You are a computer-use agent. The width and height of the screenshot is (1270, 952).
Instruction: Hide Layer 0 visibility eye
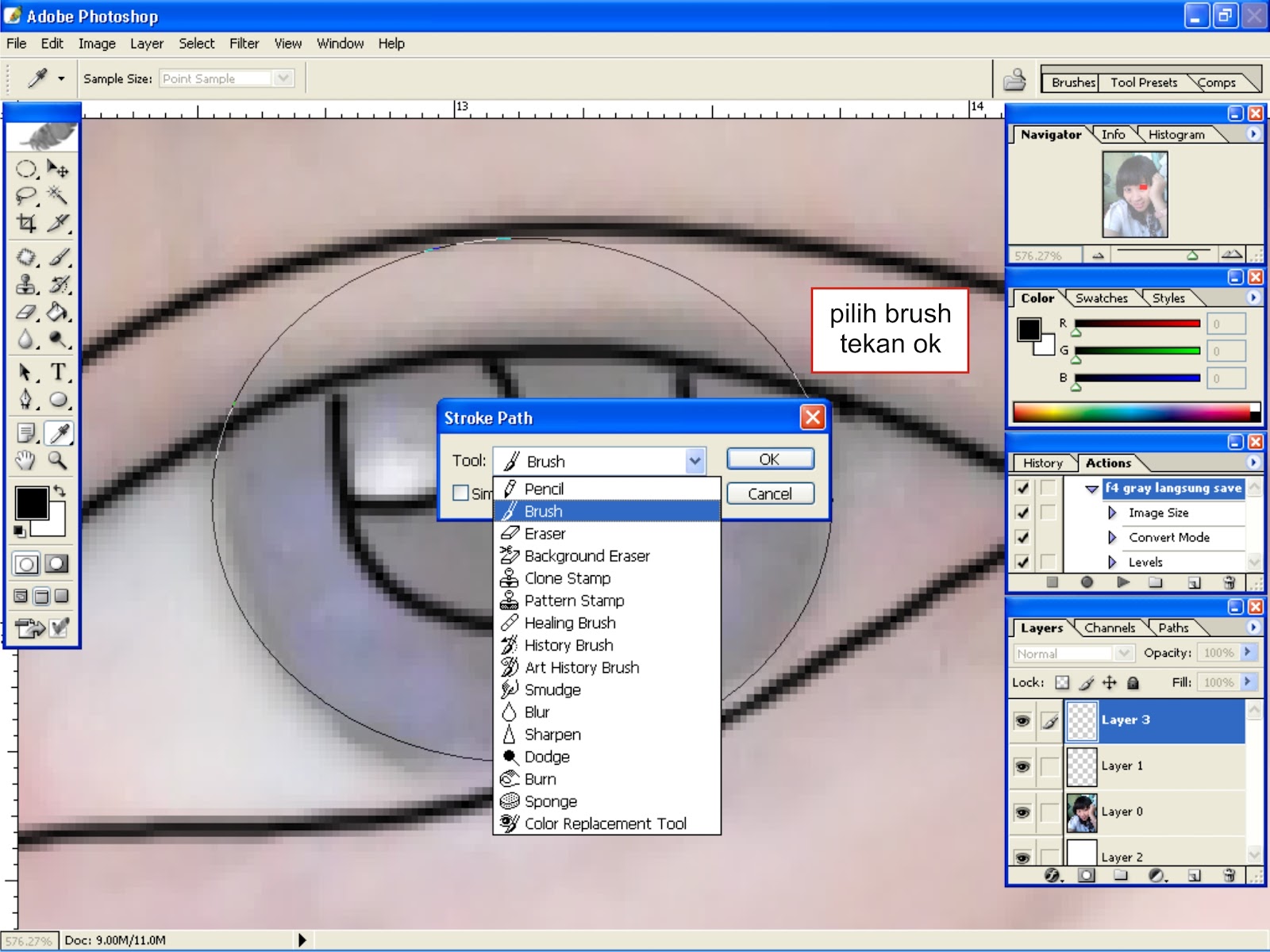1022,812
